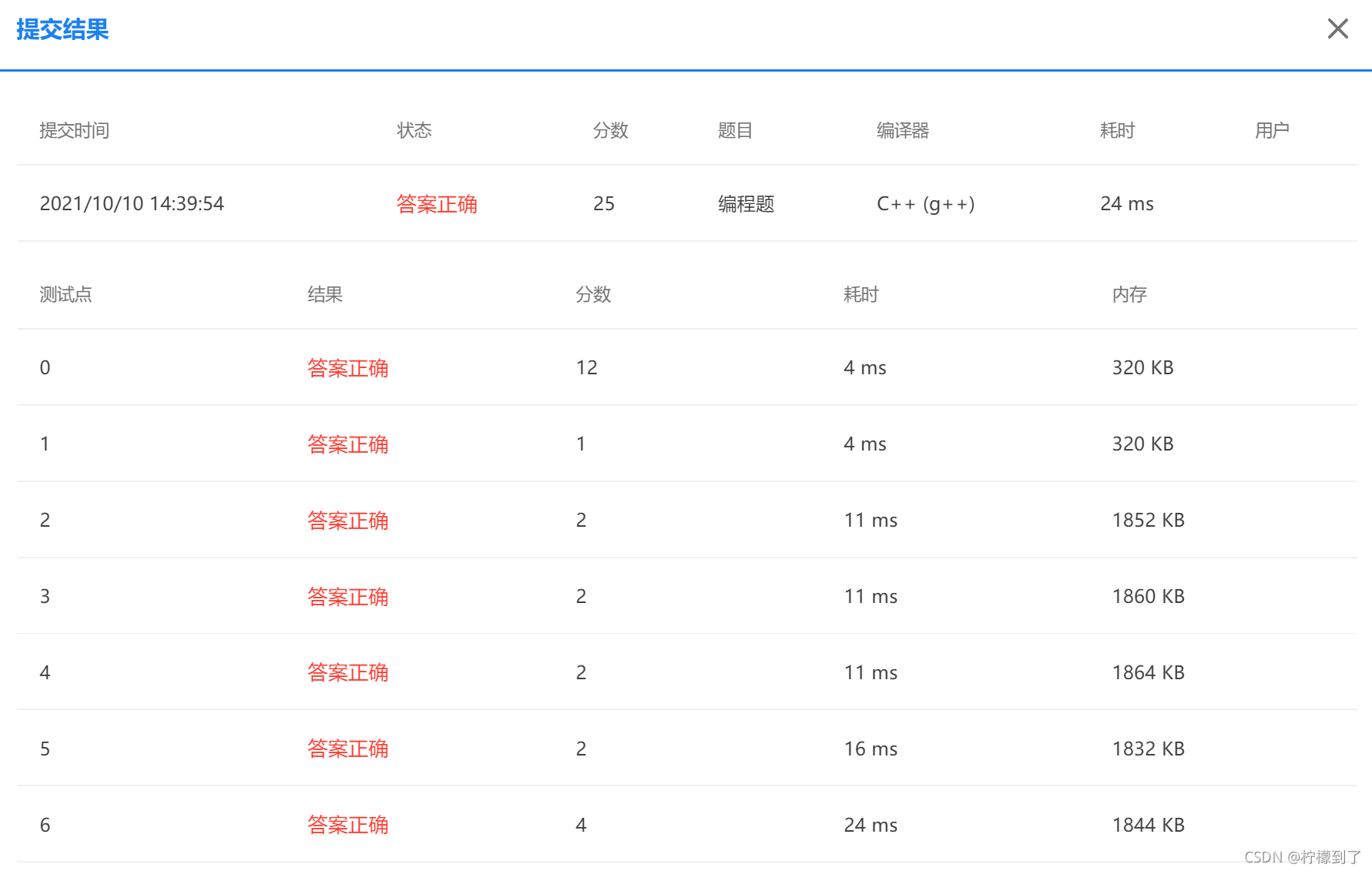Close the 提交结果 dialog with the X
This screenshot has height=871, width=1372.
(1338, 29)
